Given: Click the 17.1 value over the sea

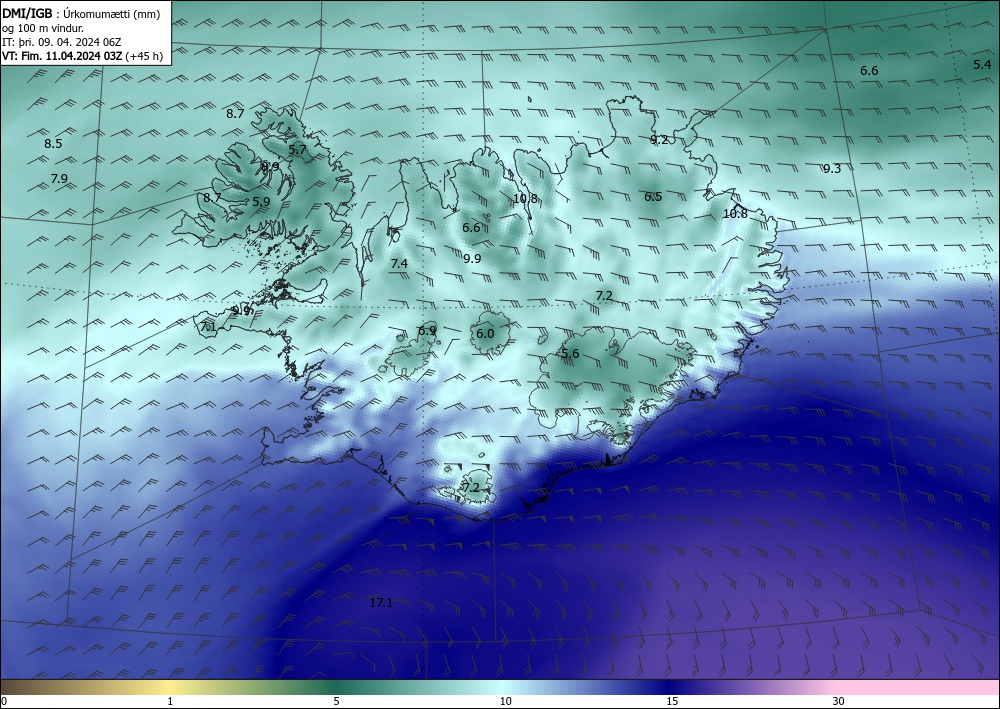Looking at the screenshot, I should (381, 603).
